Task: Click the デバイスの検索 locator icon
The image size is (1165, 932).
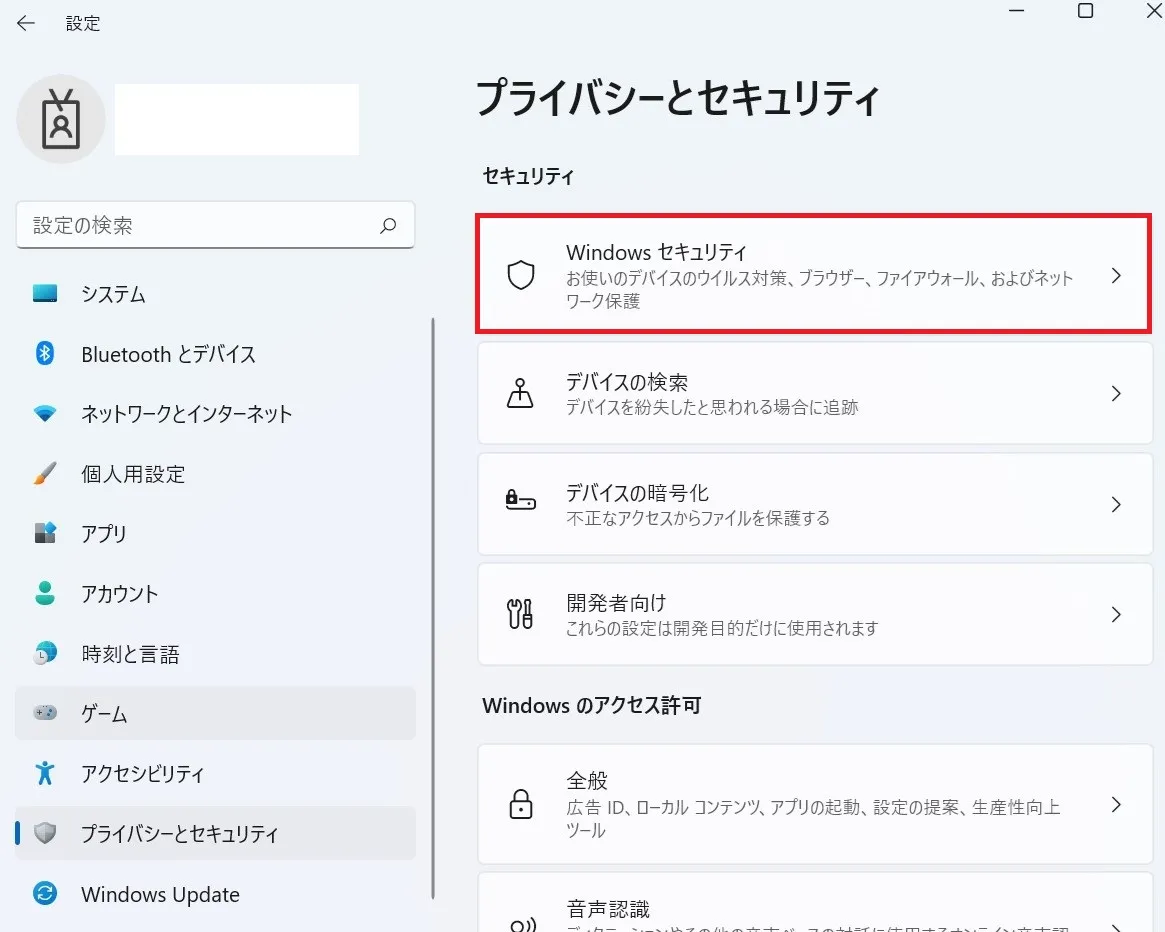Action: [x=521, y=394]
